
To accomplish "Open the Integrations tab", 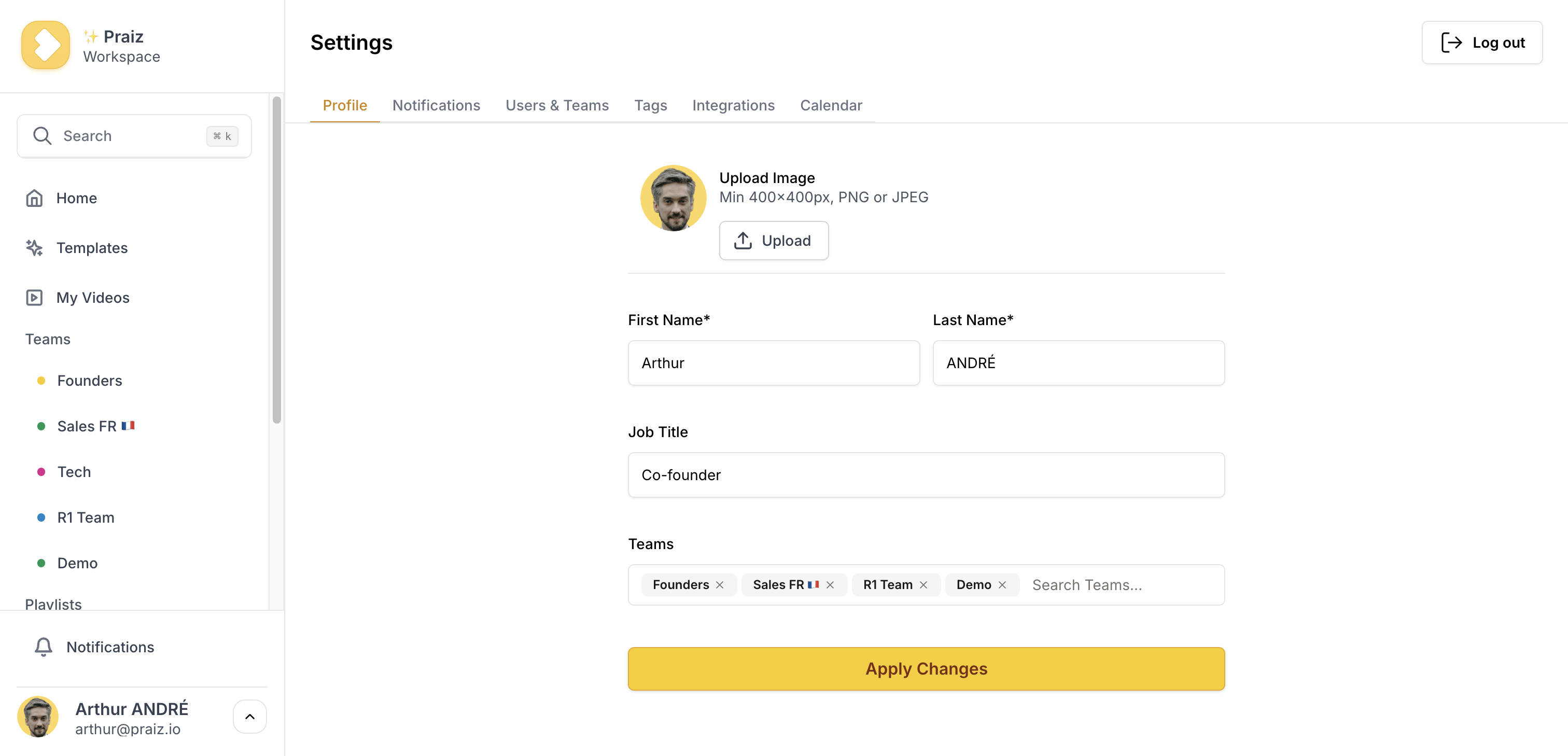I will coord(733,105).
